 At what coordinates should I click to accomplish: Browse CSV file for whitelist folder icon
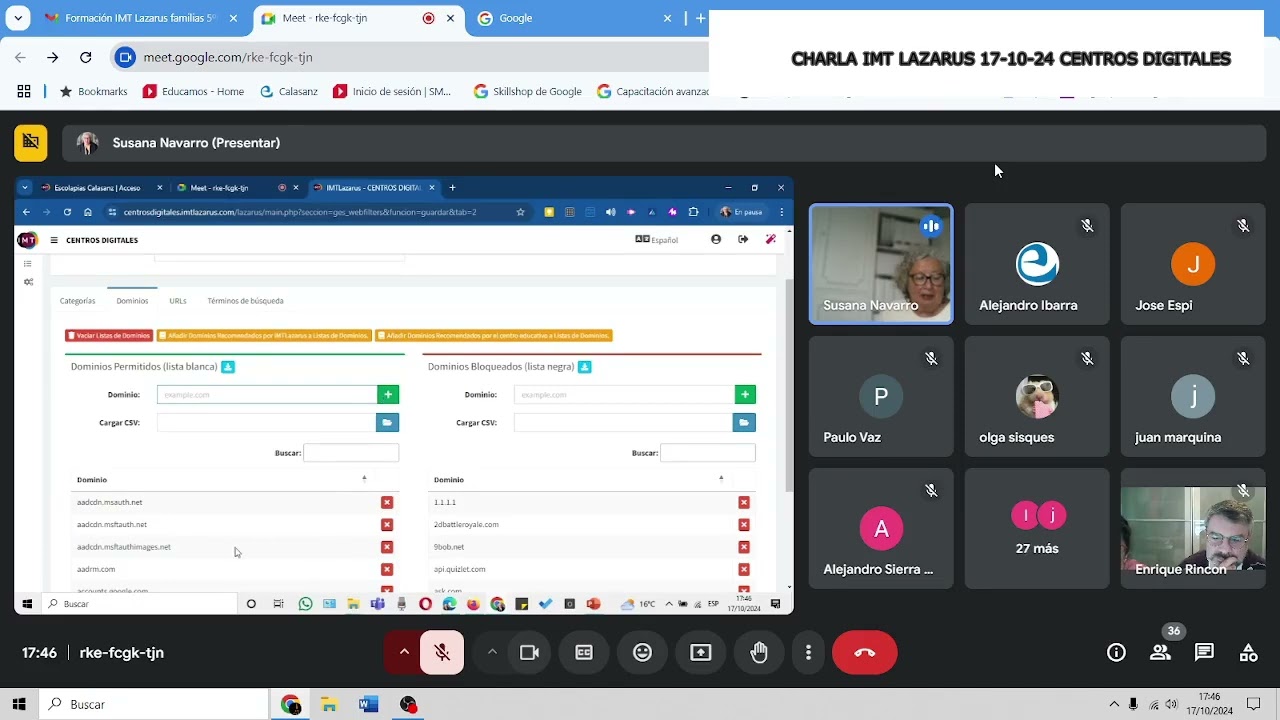click(388, 423)
